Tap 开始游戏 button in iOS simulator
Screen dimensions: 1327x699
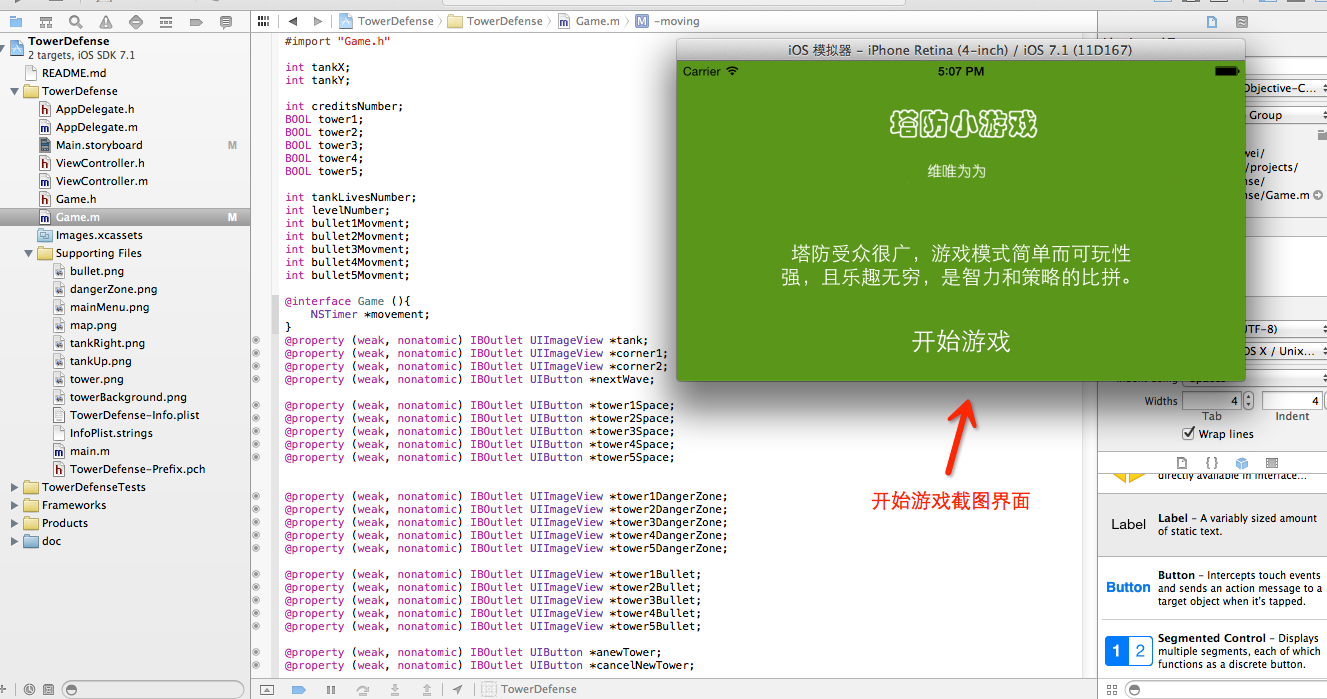coord(961,341)
